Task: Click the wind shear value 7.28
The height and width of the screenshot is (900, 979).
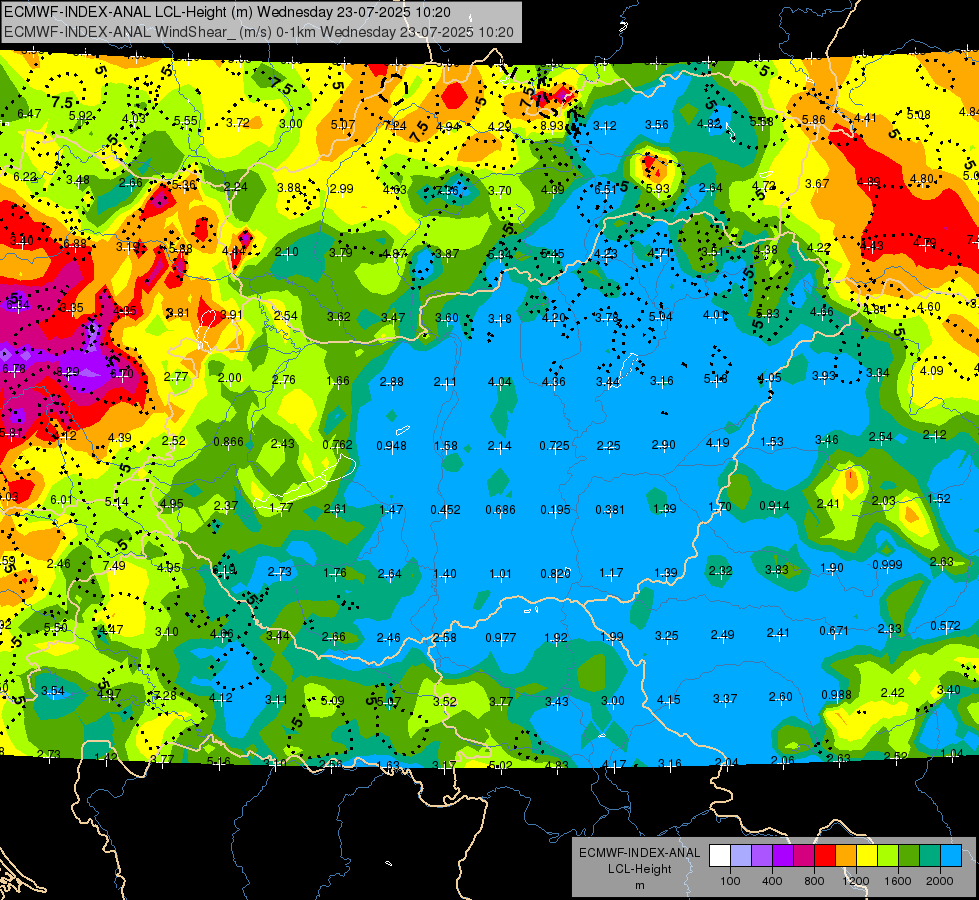Action: point(165,695)
